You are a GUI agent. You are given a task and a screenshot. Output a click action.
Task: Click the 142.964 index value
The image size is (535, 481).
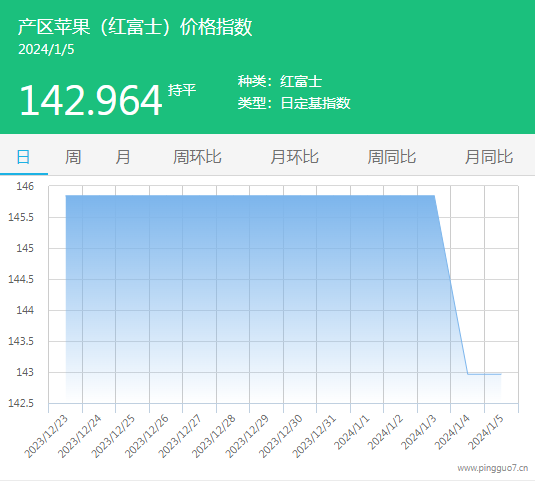(91, 100)
